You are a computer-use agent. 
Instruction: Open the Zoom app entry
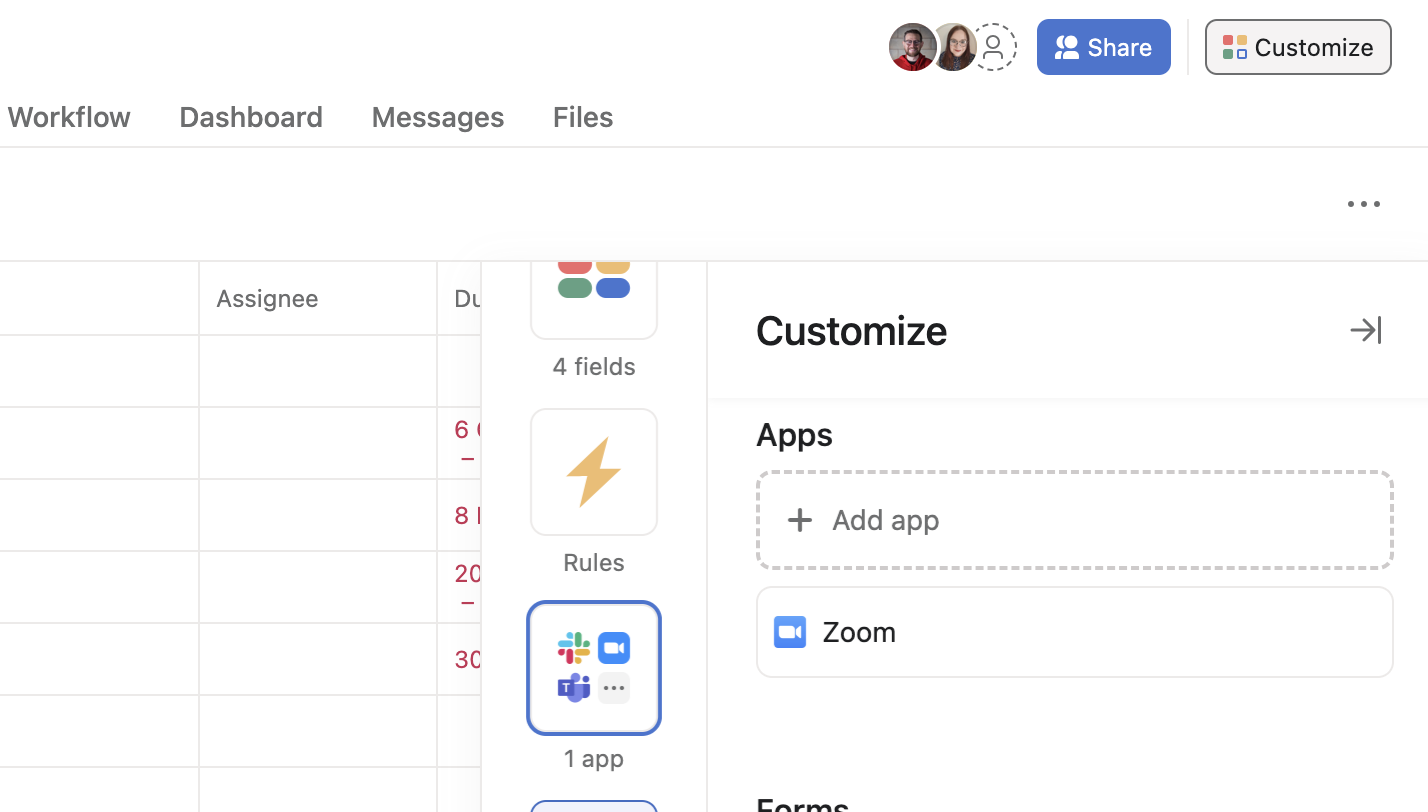[x=1075, y=632]
